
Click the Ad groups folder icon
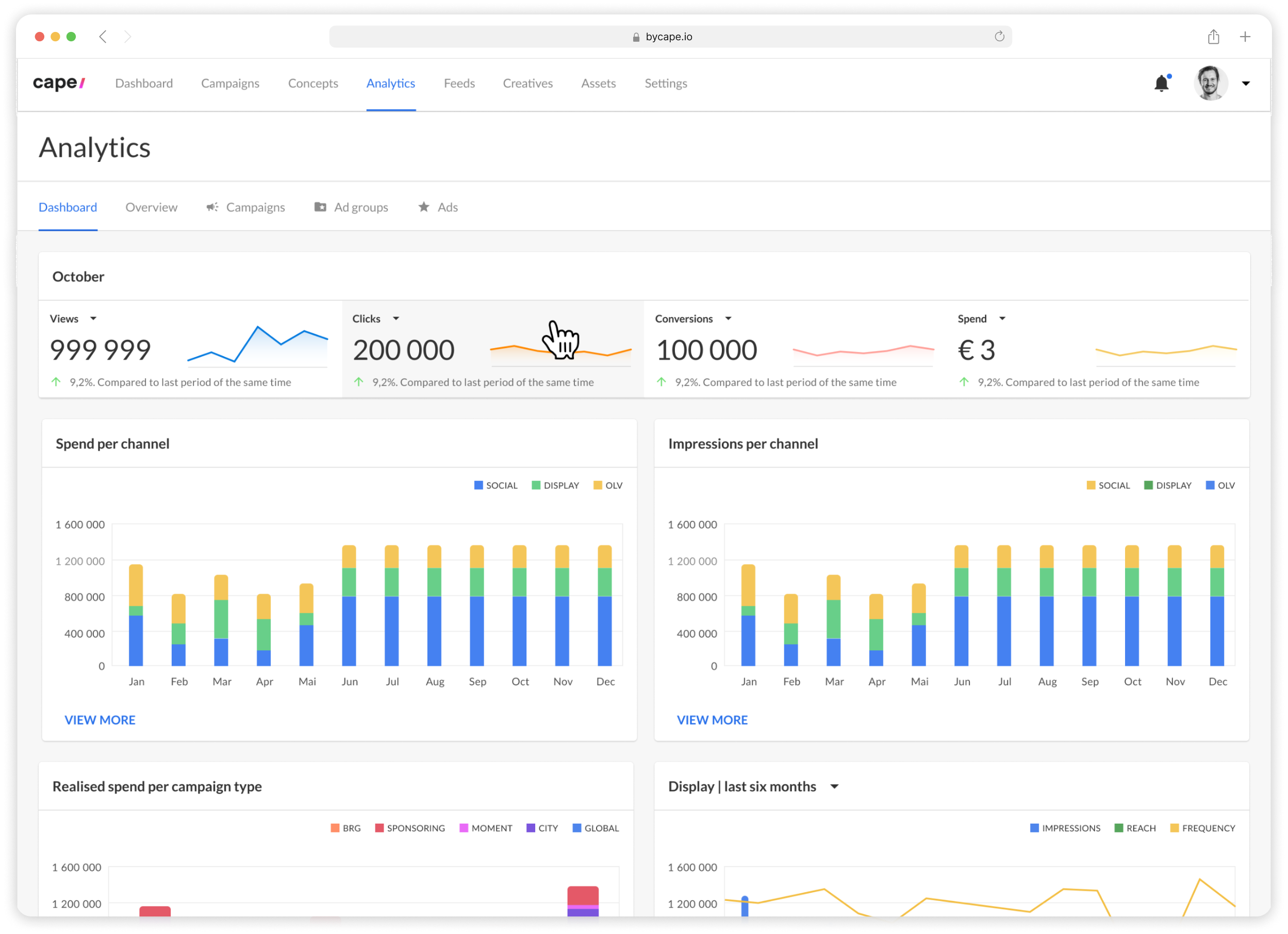pyautogui.click(x=320, y=207)
